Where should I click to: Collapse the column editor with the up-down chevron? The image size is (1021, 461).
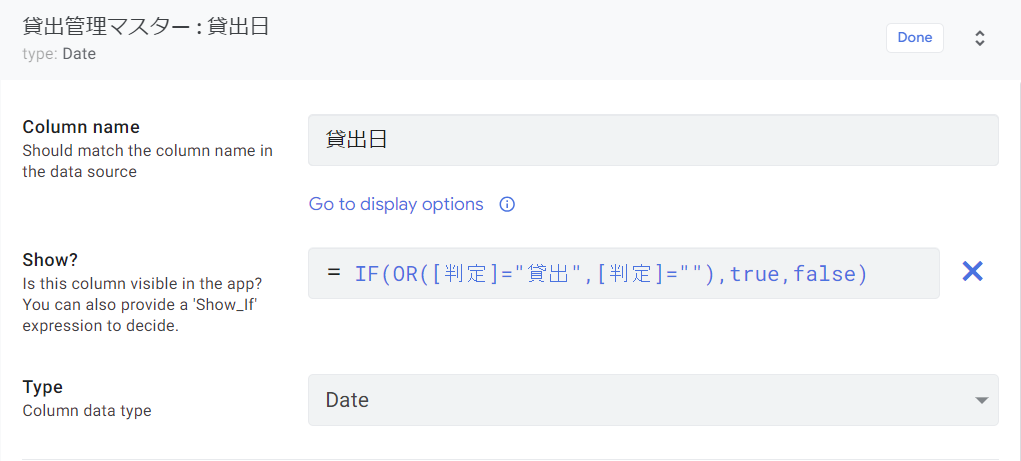980,38
